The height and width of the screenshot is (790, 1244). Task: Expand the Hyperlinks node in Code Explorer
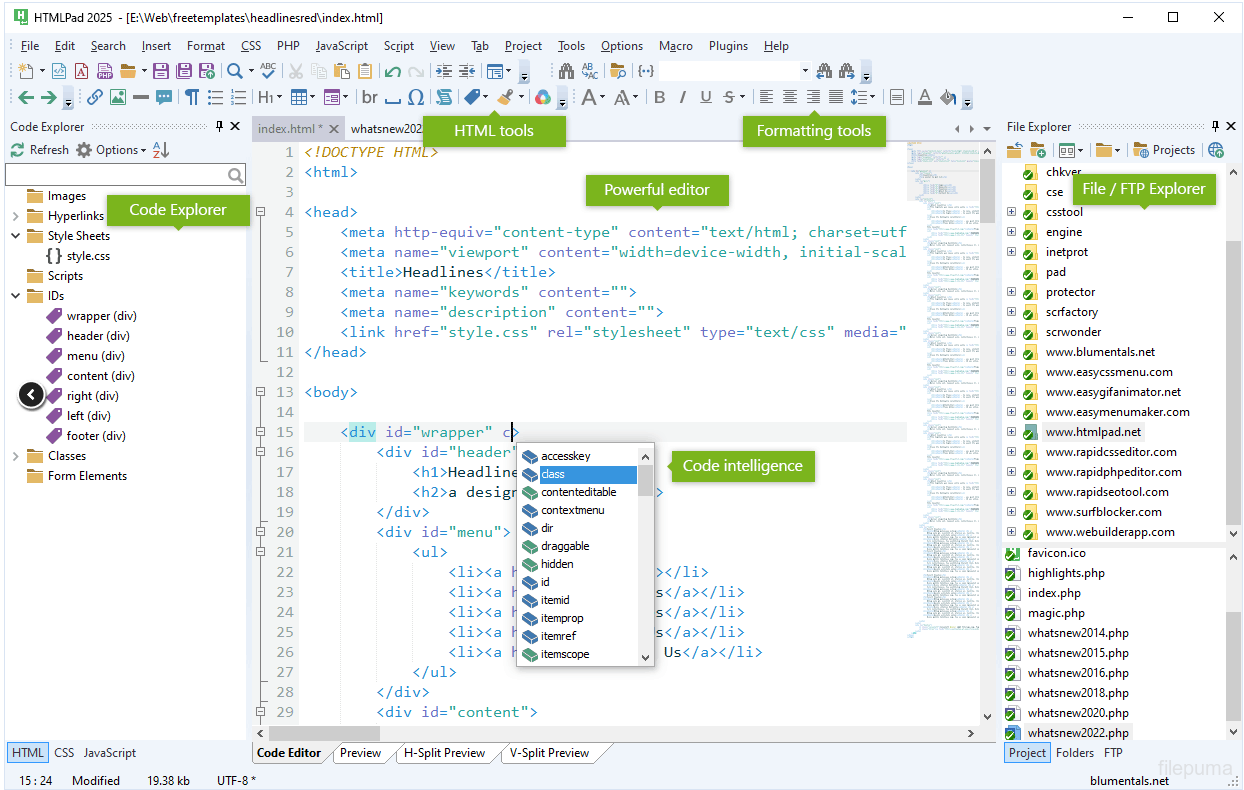click(16, 216)
